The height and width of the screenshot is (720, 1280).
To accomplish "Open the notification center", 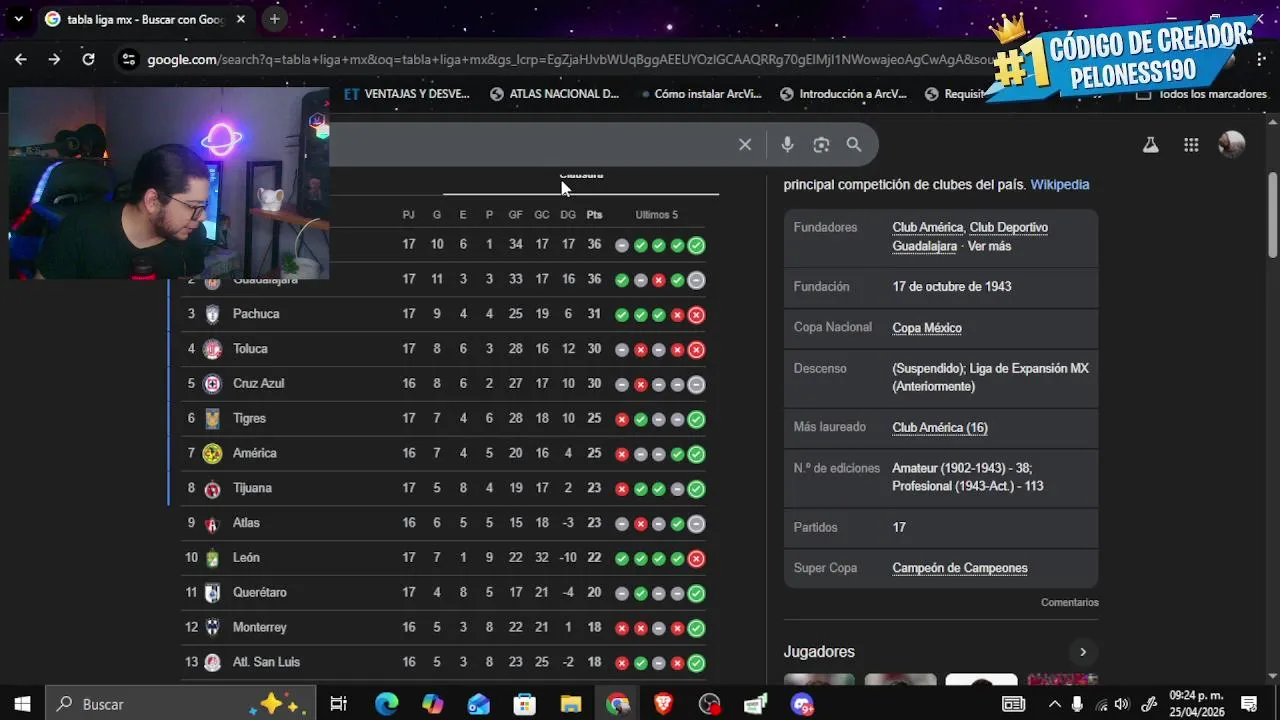I will tap(1249, 704).
